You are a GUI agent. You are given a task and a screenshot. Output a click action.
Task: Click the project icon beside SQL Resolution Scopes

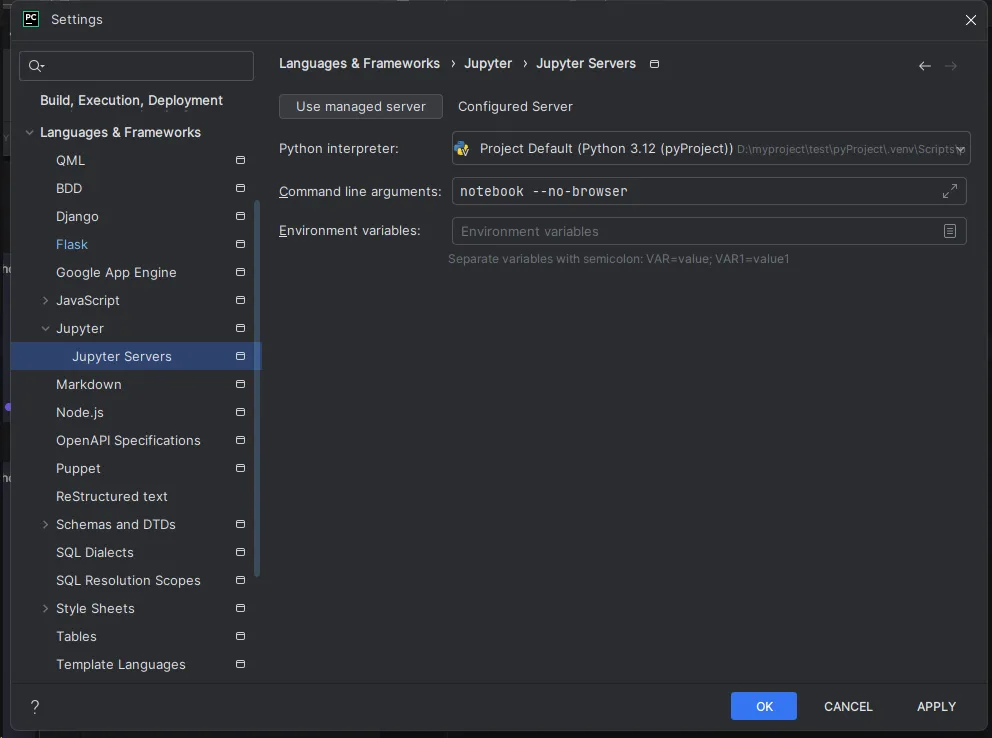point(240,580)
